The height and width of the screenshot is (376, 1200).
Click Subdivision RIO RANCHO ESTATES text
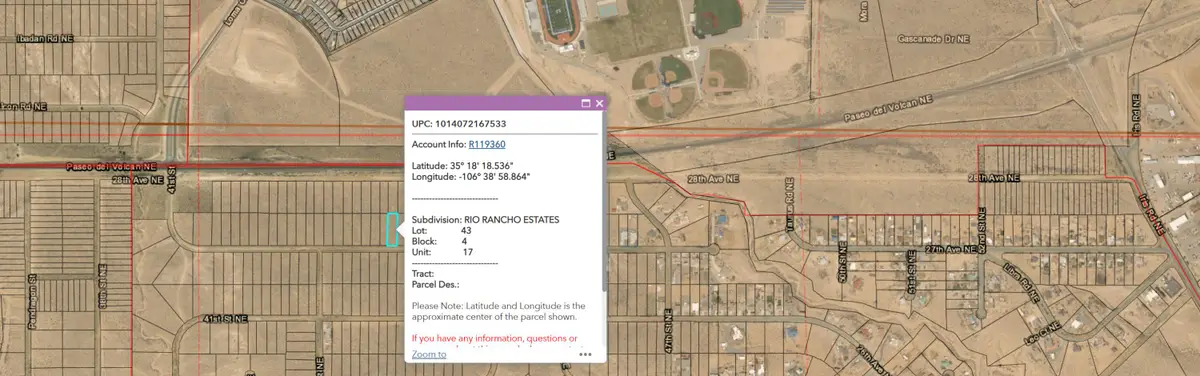click(485, 219)
